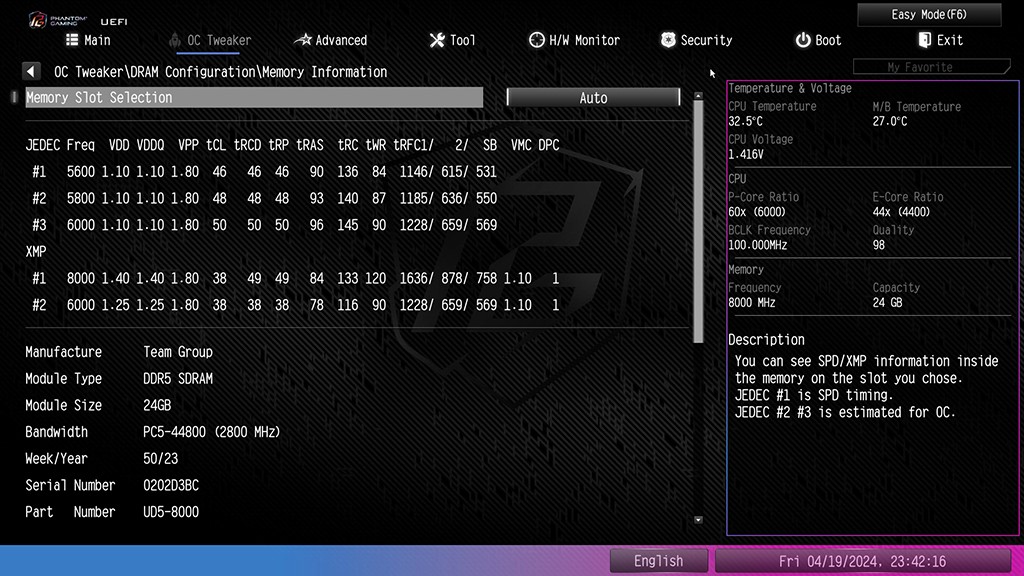The height and width of the screenshot is (576, 1024).
Task: Click JEDEC #3 6000 frequency value
Action: pyautogui.click(x=80, y=225)
